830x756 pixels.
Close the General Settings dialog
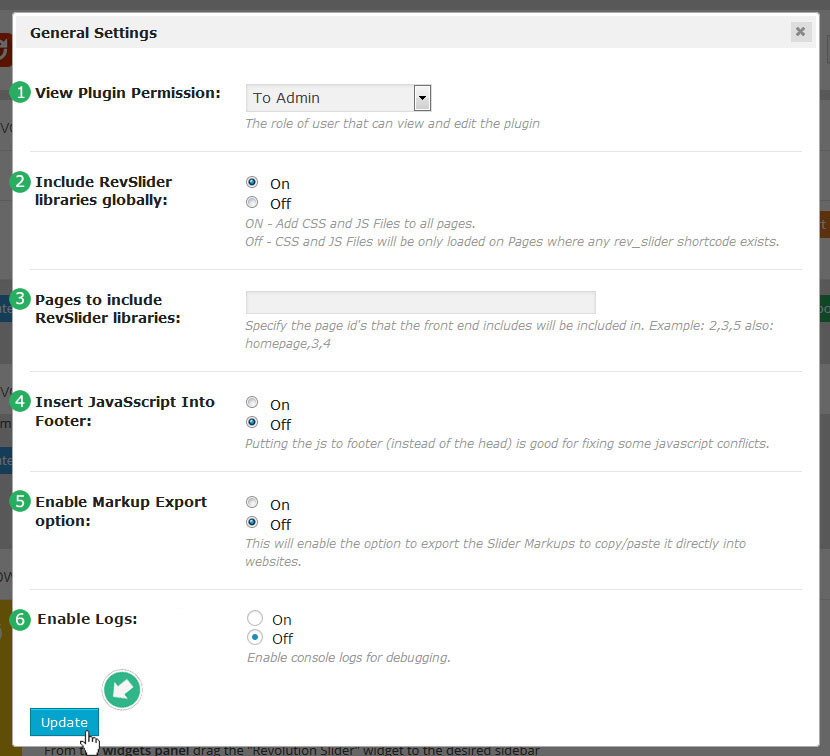[x=800, y=32]
